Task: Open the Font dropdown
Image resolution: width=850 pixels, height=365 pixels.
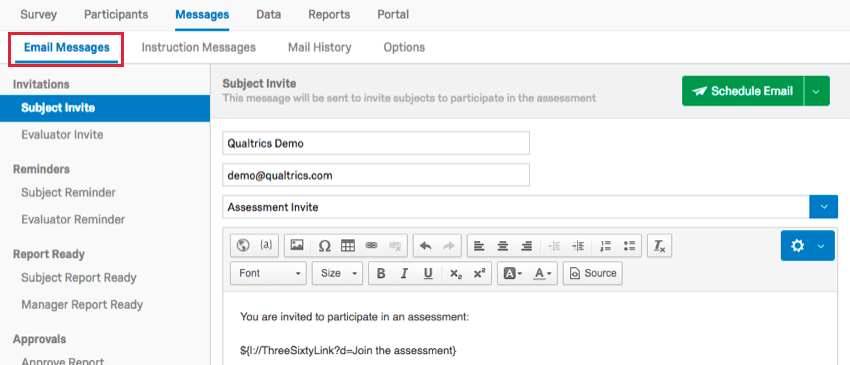Action: click(x=268, y=273)
